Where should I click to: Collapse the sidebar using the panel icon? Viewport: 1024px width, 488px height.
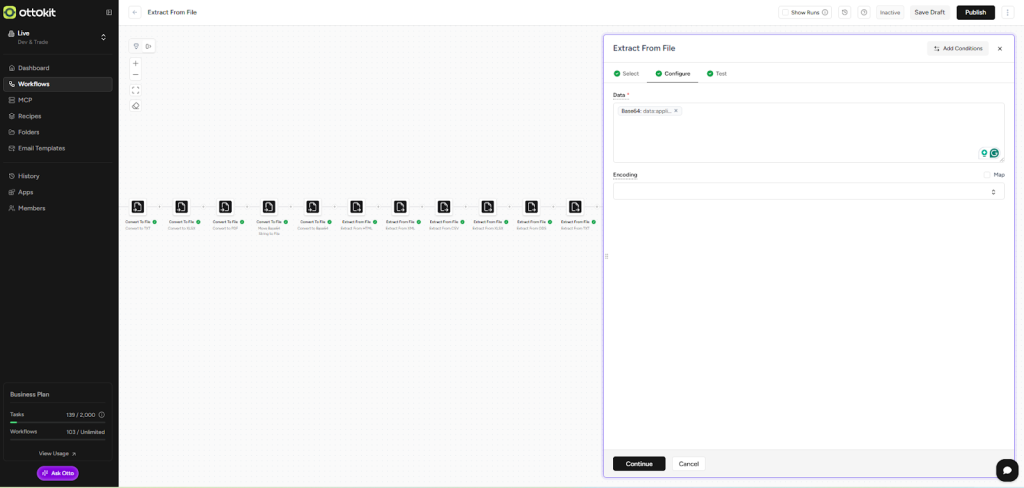[109, 12]
